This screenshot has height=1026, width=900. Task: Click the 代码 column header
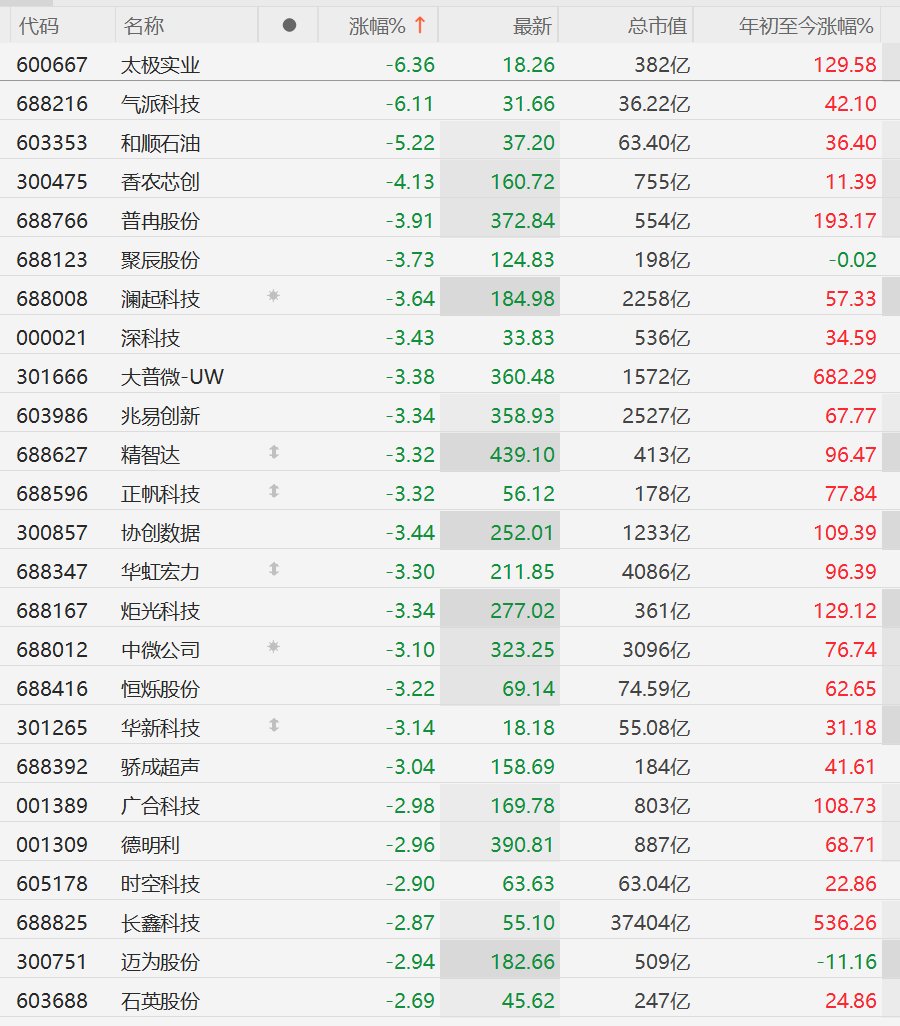(x=39, y=26)
